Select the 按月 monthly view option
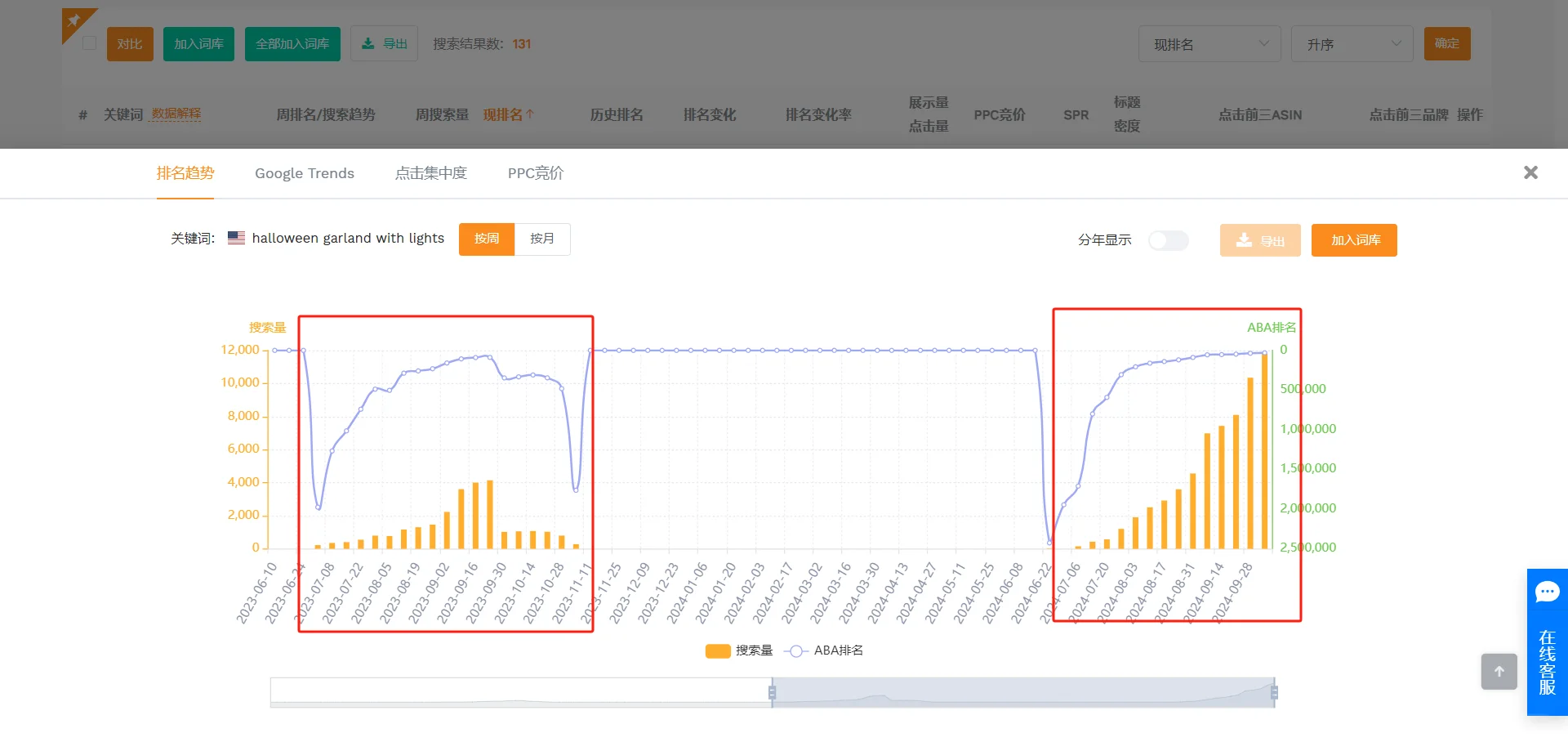 coord(542,239)
